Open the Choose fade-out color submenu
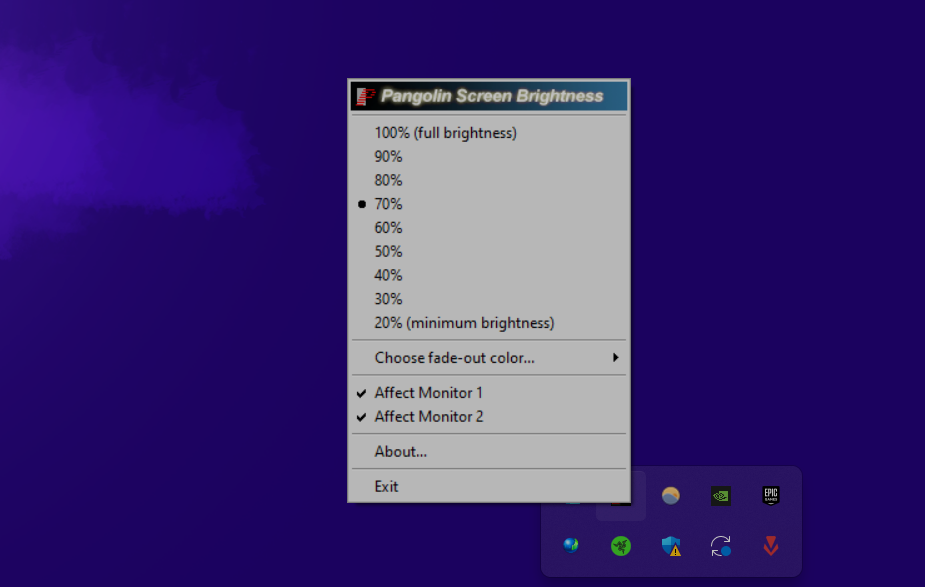The image size is (925, 587). click(455, 358)
